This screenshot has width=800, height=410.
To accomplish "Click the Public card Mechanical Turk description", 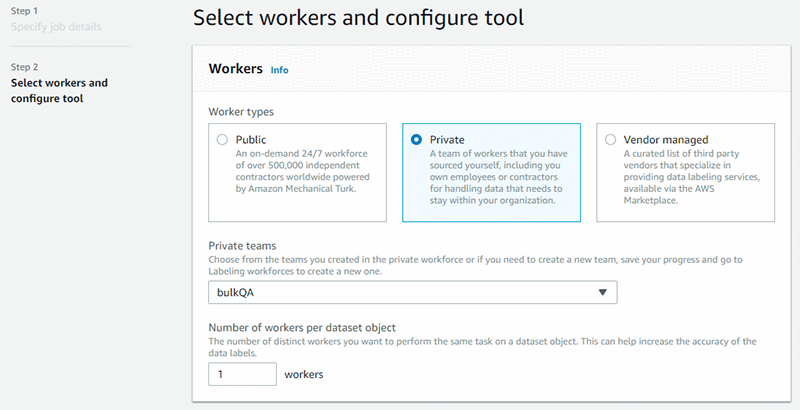I will pyautogui.click(x=302, y=171).
